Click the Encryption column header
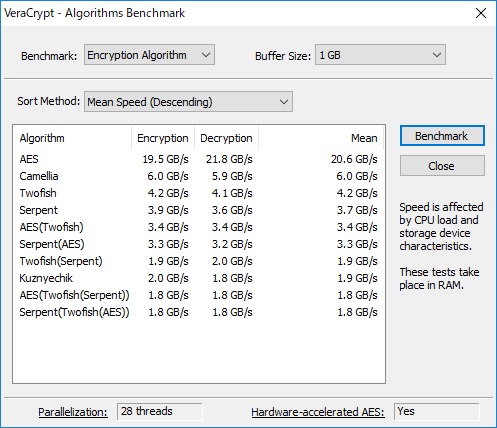Viewport: 497px width, 428px height. point(163,138)
